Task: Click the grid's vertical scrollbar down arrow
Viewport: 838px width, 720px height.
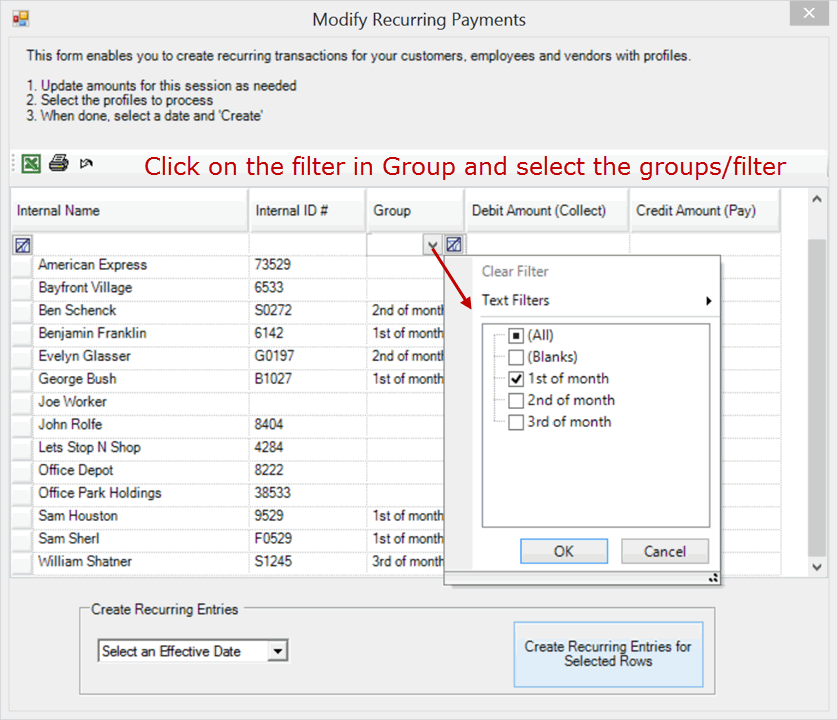Action: (x=818, y=566)
